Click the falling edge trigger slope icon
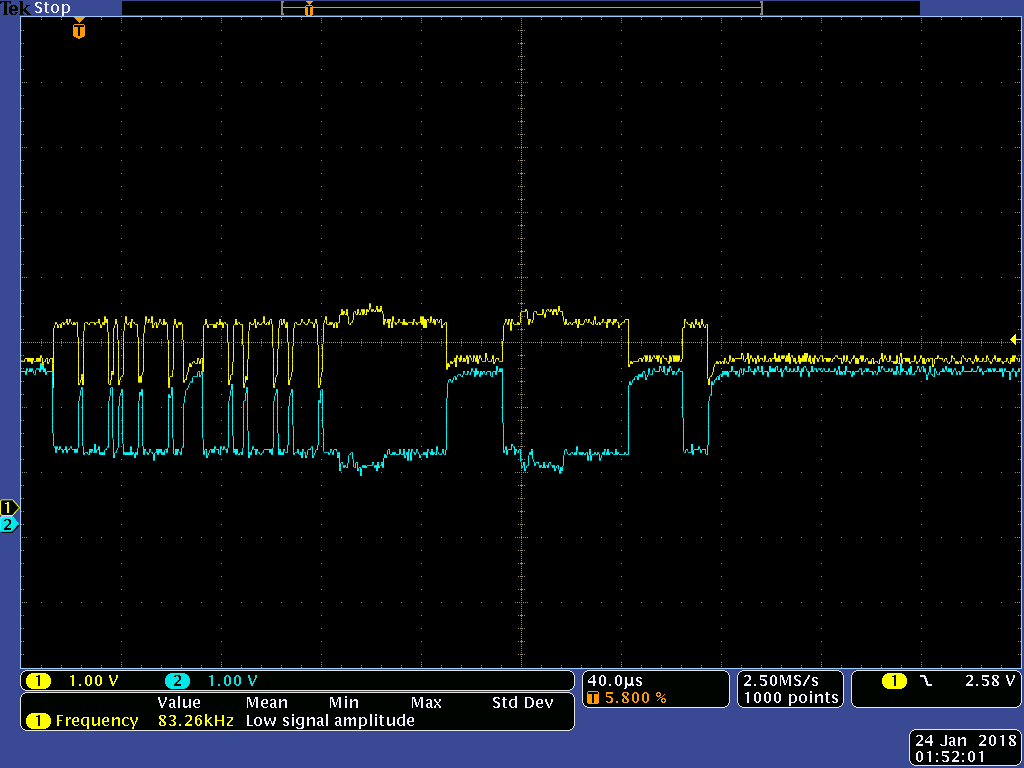 click(926, 681)
